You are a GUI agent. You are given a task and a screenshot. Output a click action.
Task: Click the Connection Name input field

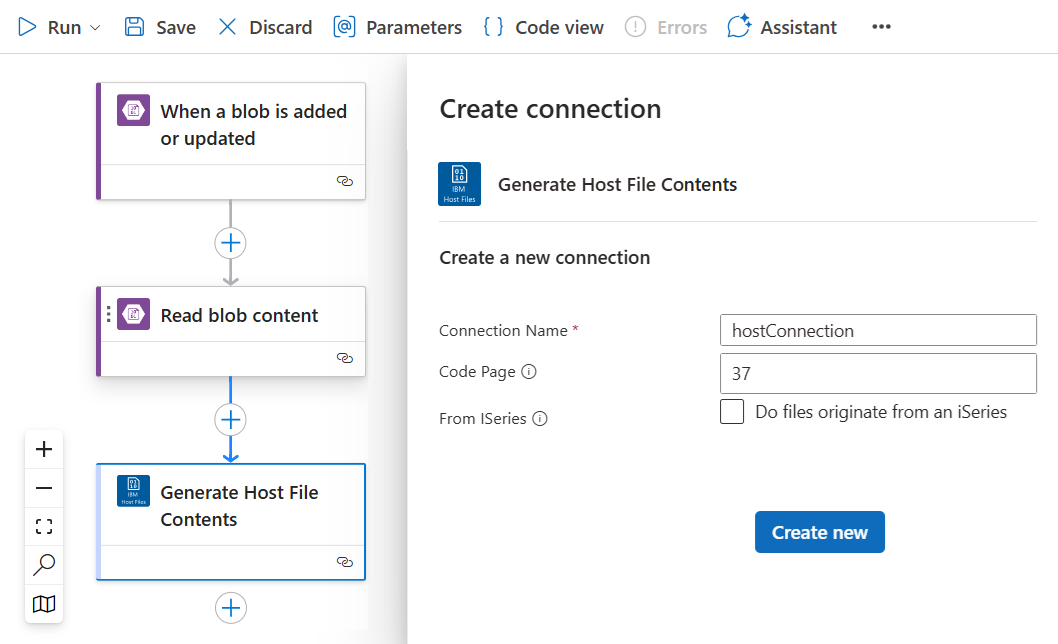tap(878, 331)
